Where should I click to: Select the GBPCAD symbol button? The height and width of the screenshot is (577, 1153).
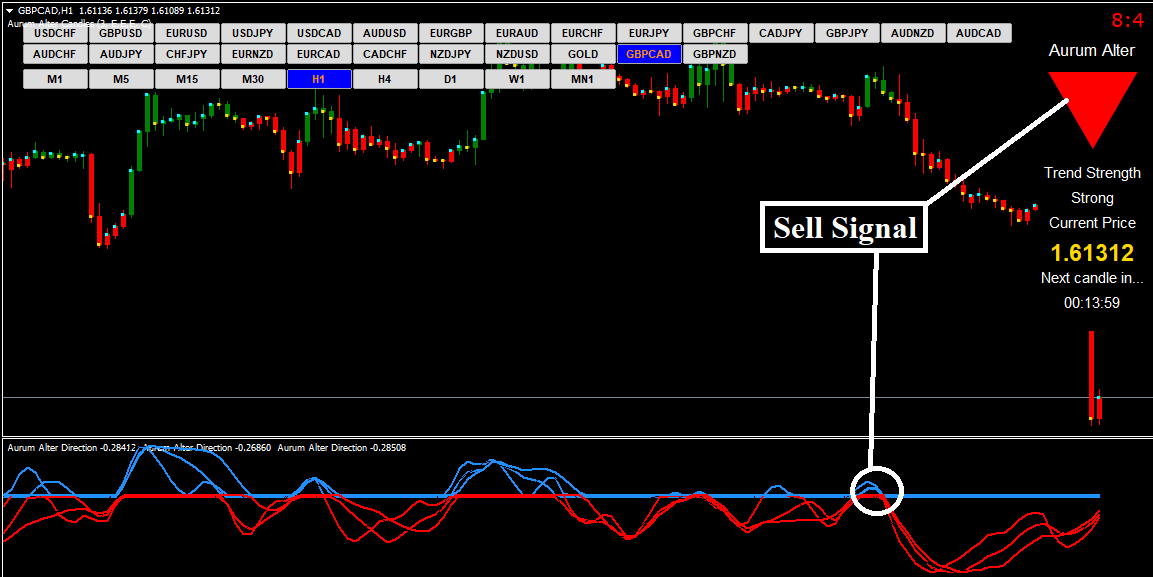pyautogui.click(x=648, y=54)
